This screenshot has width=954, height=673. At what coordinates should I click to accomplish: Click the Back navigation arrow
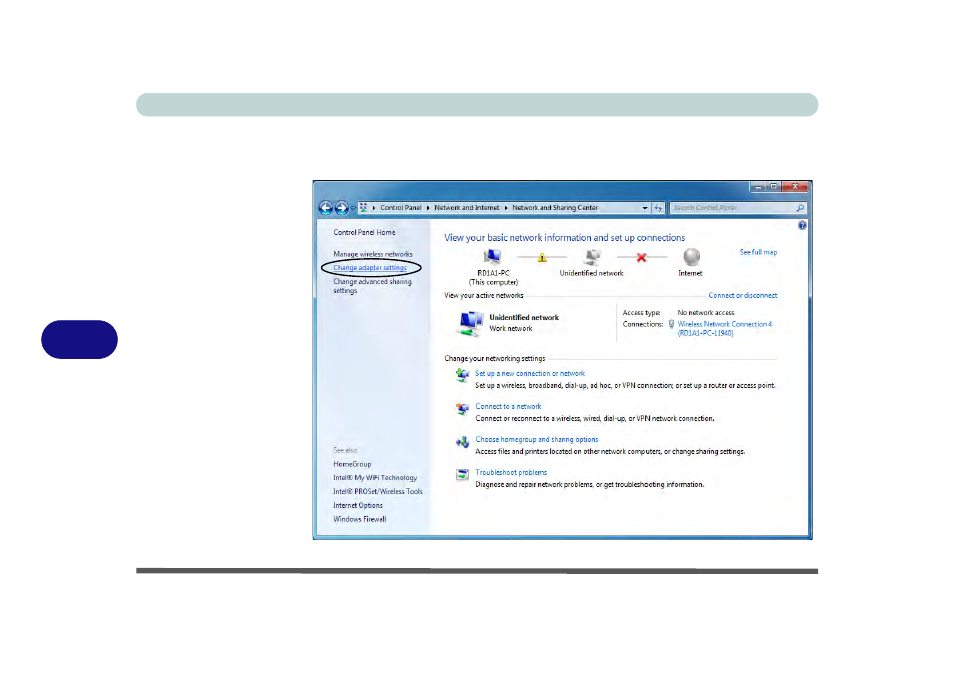click(326, 208)
